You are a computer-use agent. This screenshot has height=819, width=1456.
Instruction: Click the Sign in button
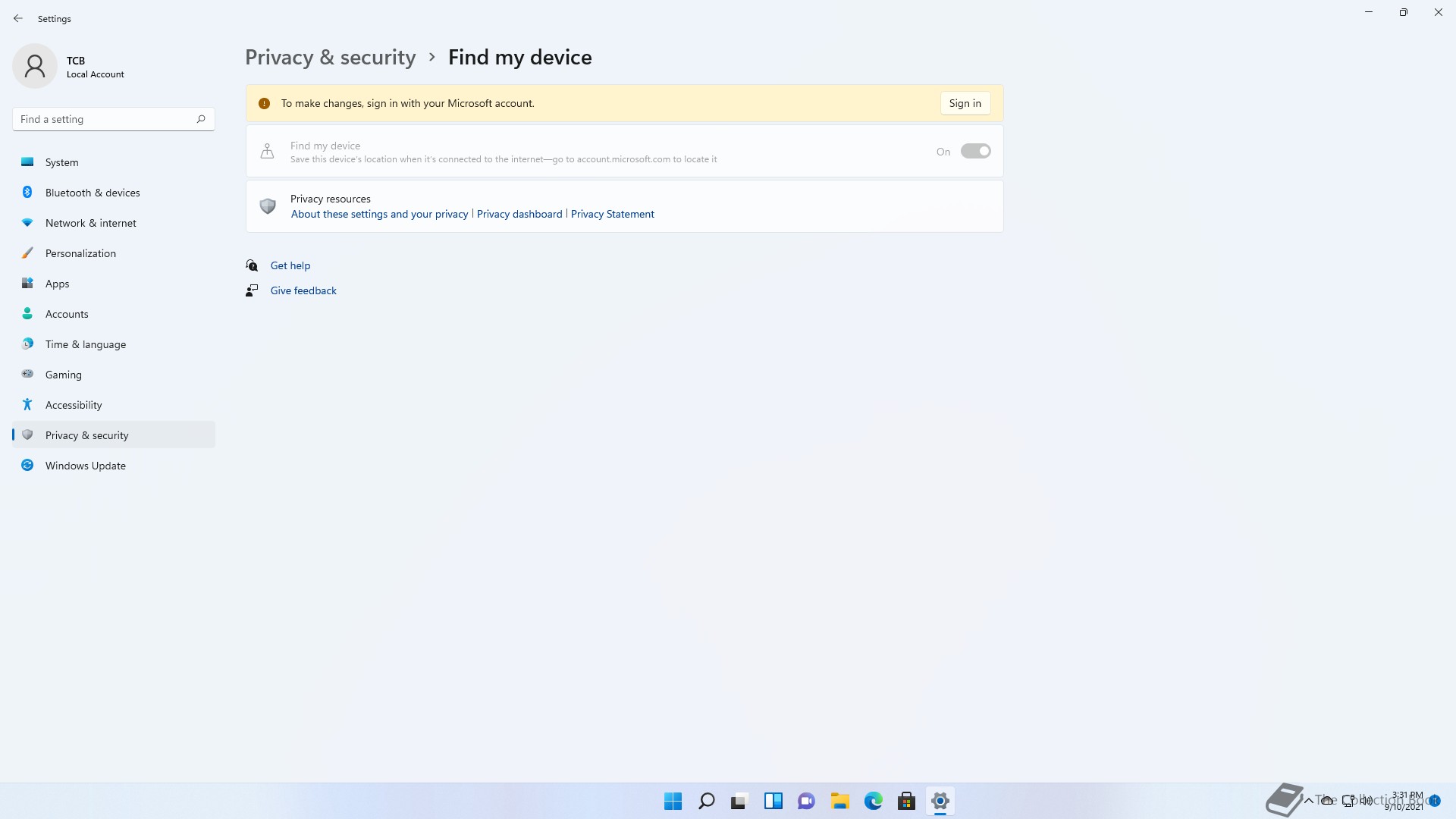(x=965, y=103)
